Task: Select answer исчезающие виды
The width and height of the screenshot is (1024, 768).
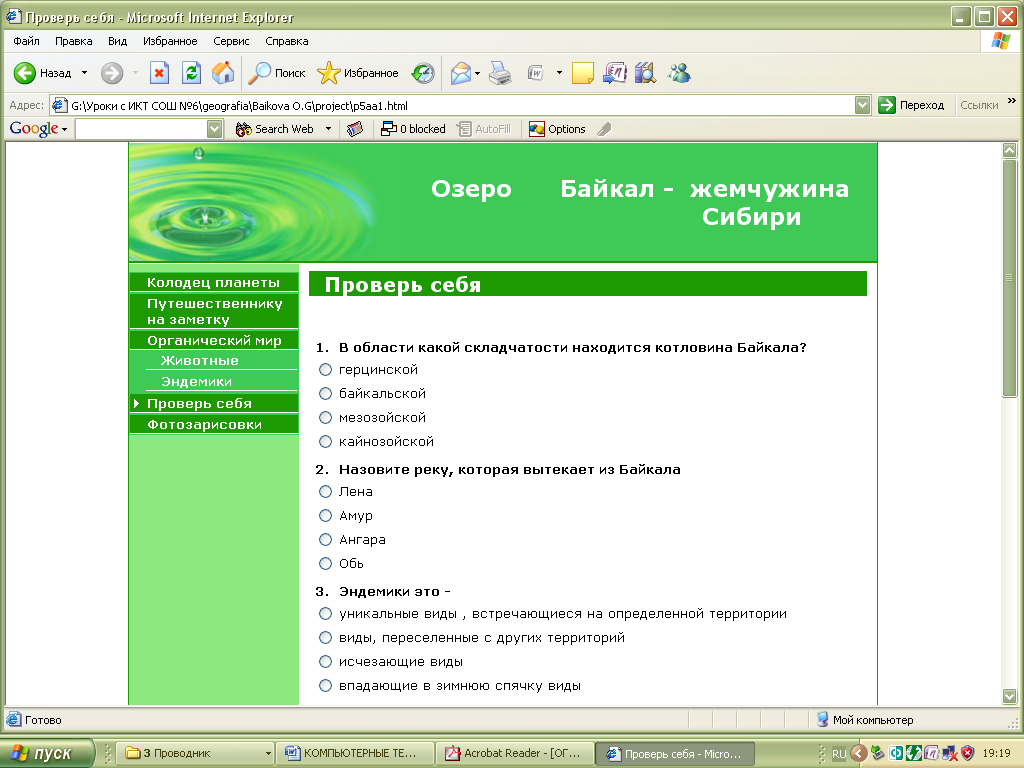Action: click(325, 662)
